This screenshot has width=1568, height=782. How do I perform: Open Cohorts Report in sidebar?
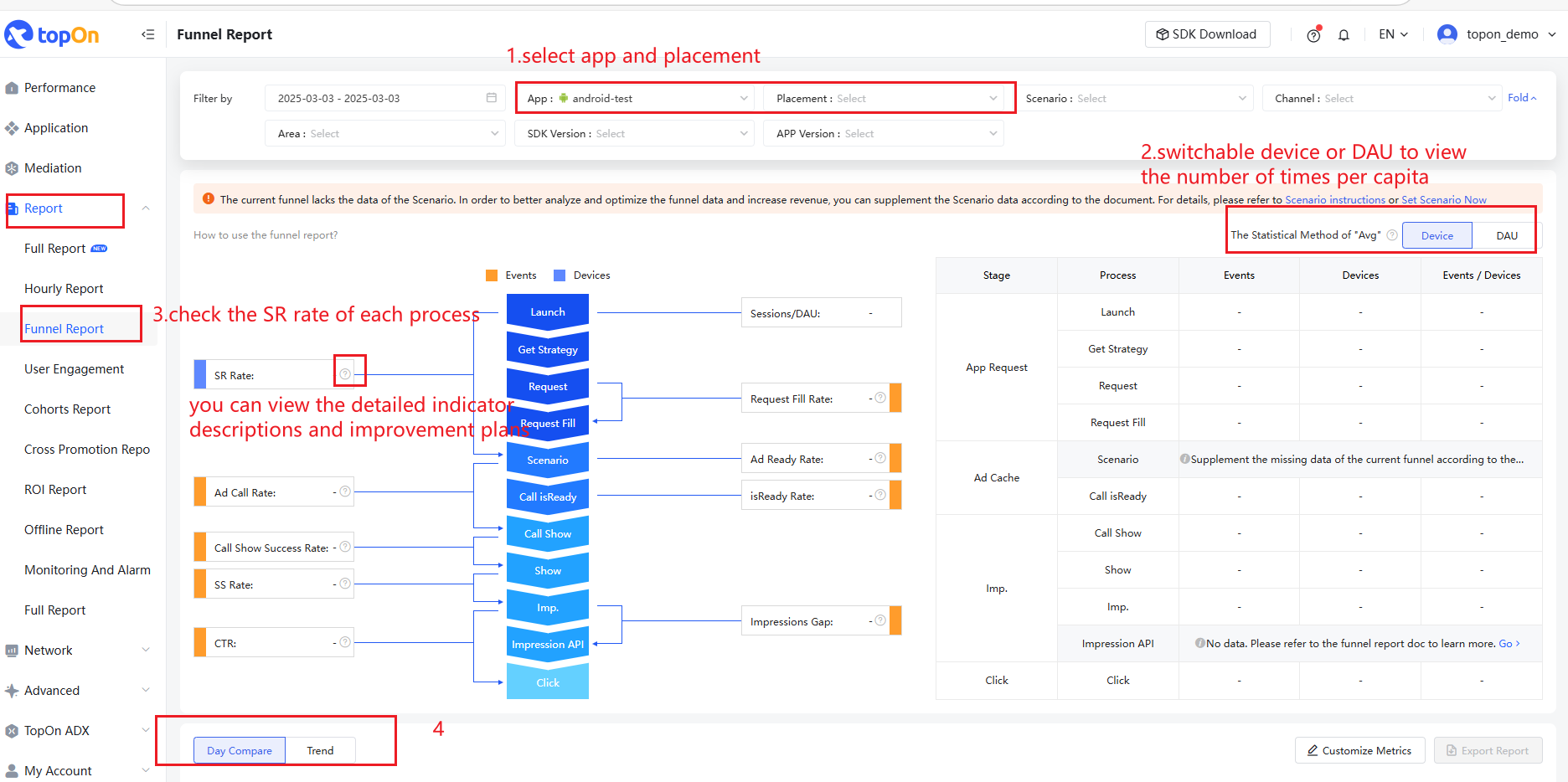tap(67, 409)
